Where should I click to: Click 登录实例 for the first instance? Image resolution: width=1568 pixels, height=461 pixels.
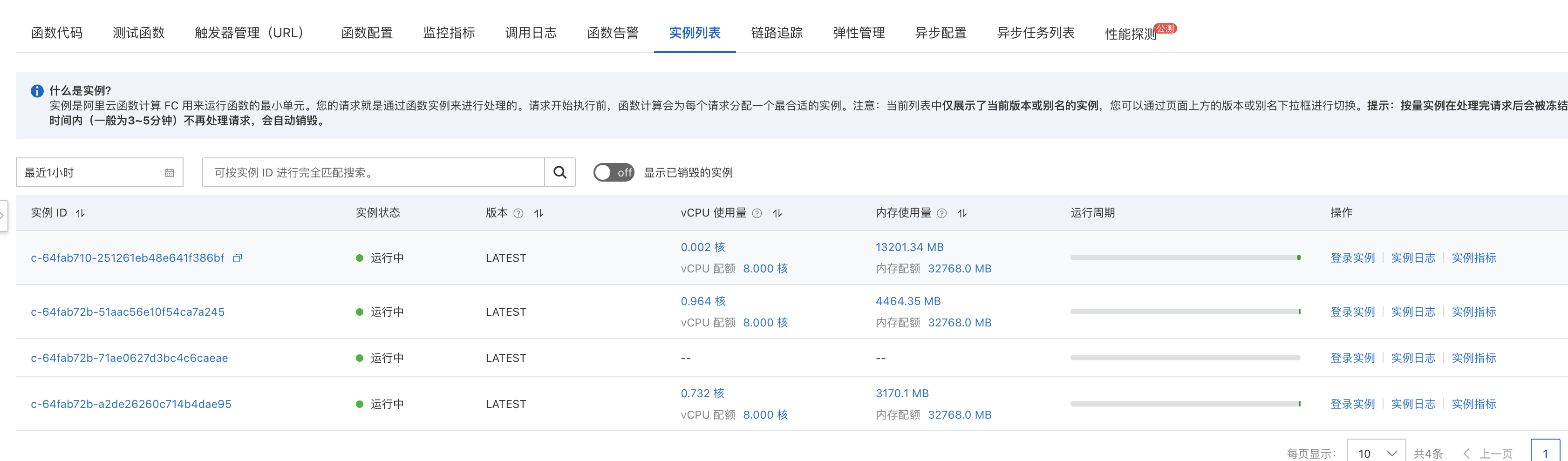pyautogui.click(x=1352, y=258)
